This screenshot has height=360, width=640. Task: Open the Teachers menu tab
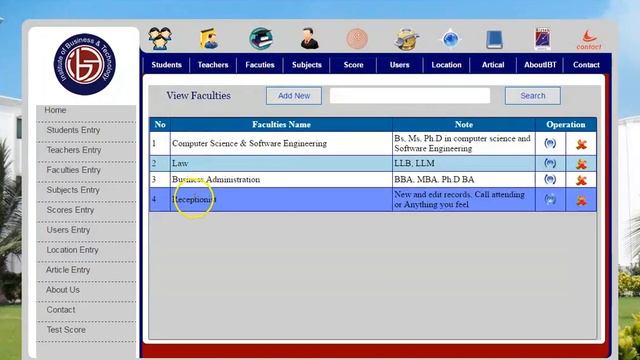213,65
